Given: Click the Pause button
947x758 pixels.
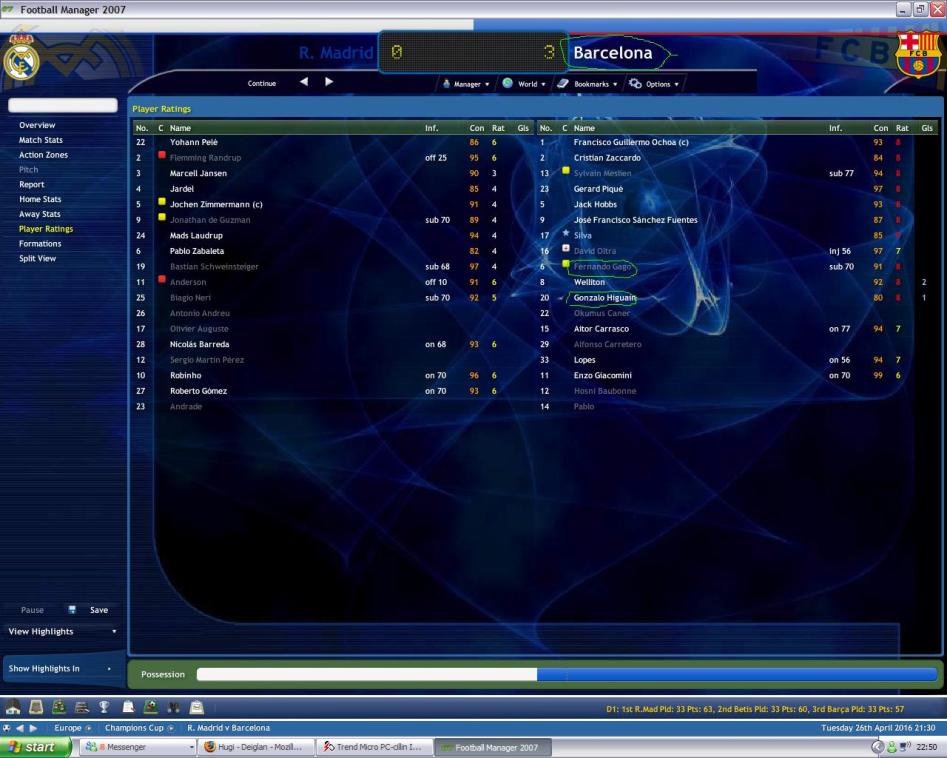Looking at the screenshot, I should click(32, 610).
